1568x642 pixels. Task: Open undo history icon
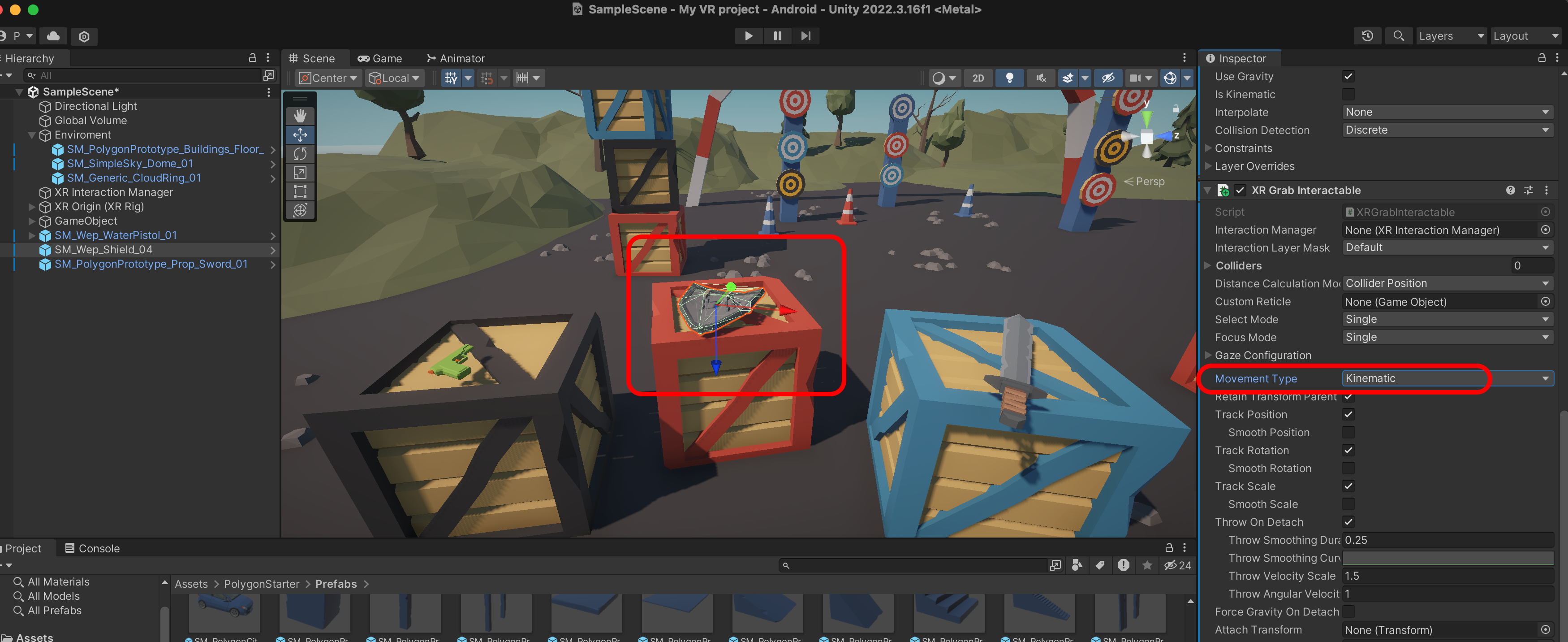point(1367,36)
